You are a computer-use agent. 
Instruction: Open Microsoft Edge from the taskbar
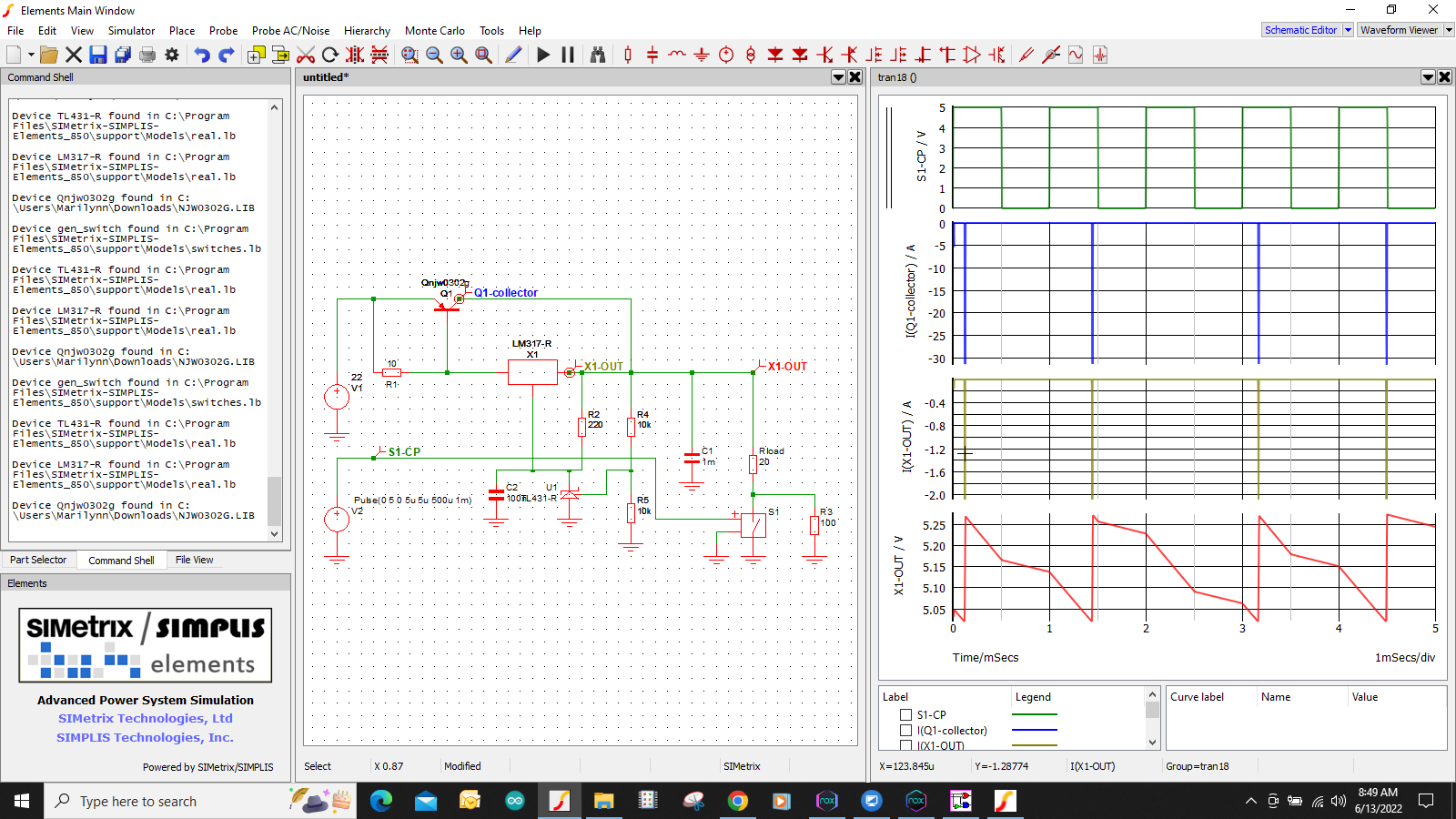coord(381,801)
